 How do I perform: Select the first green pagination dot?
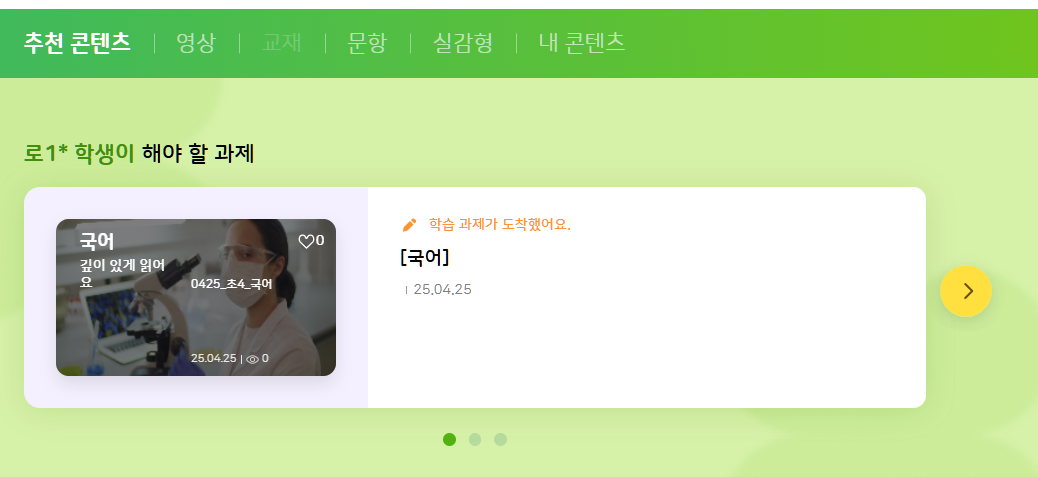(449, 439)
